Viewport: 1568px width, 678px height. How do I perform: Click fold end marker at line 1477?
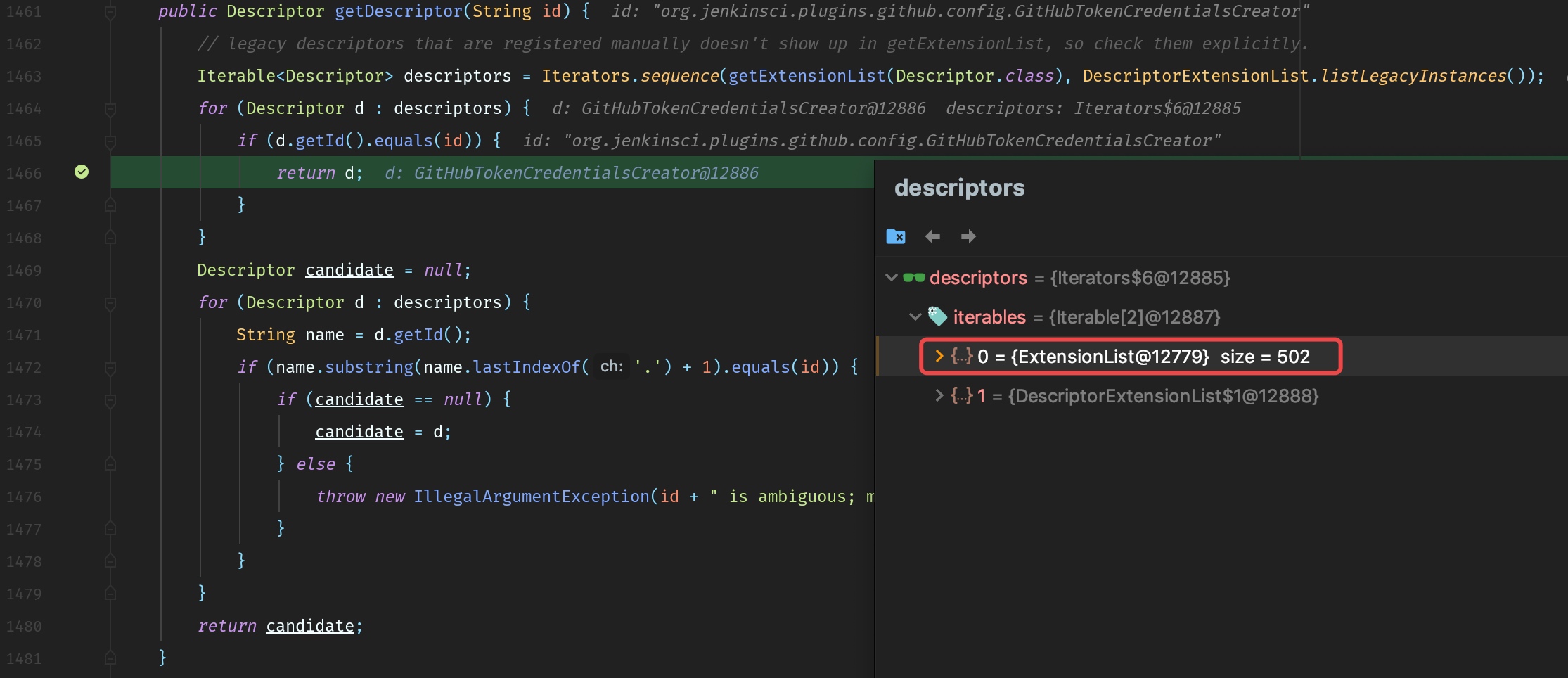110,529
